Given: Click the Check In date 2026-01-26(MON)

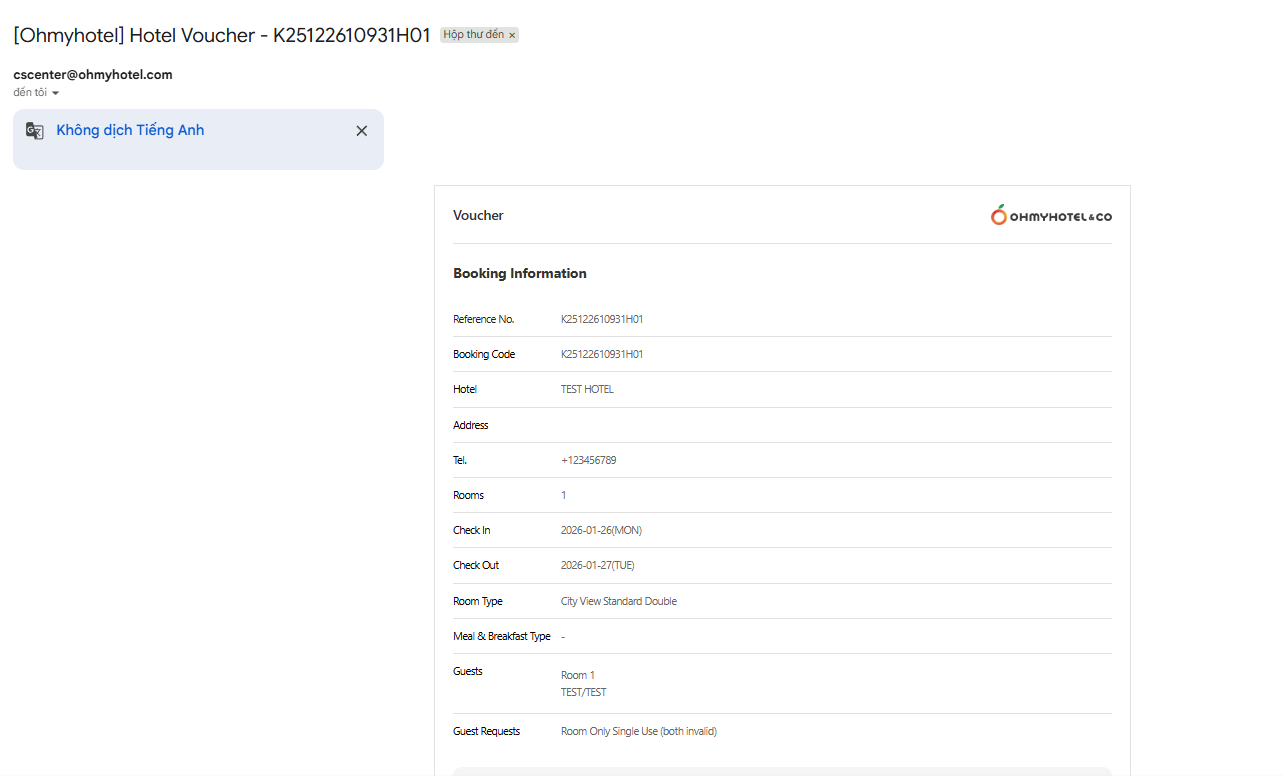Looking at the screenshot, I should coord(601,530).
